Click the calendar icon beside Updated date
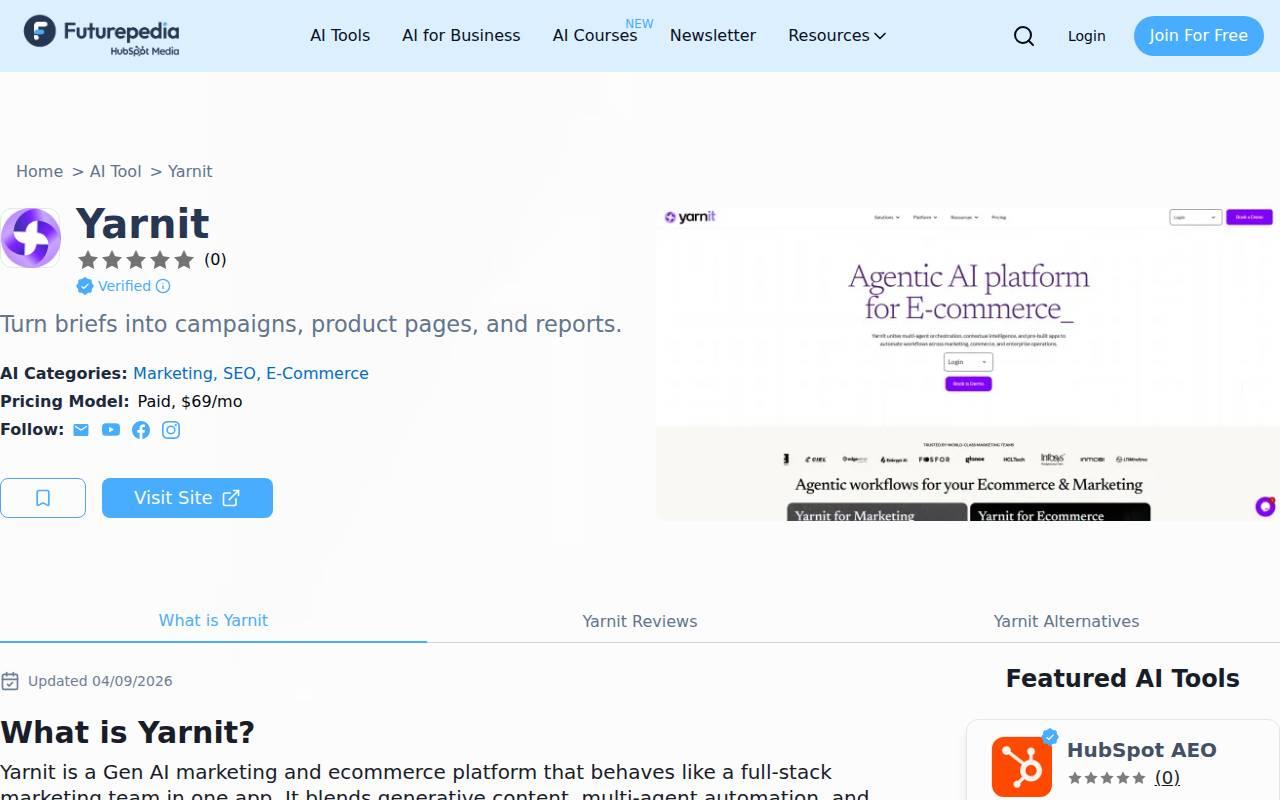1280x800 pixels. point(10,681)
